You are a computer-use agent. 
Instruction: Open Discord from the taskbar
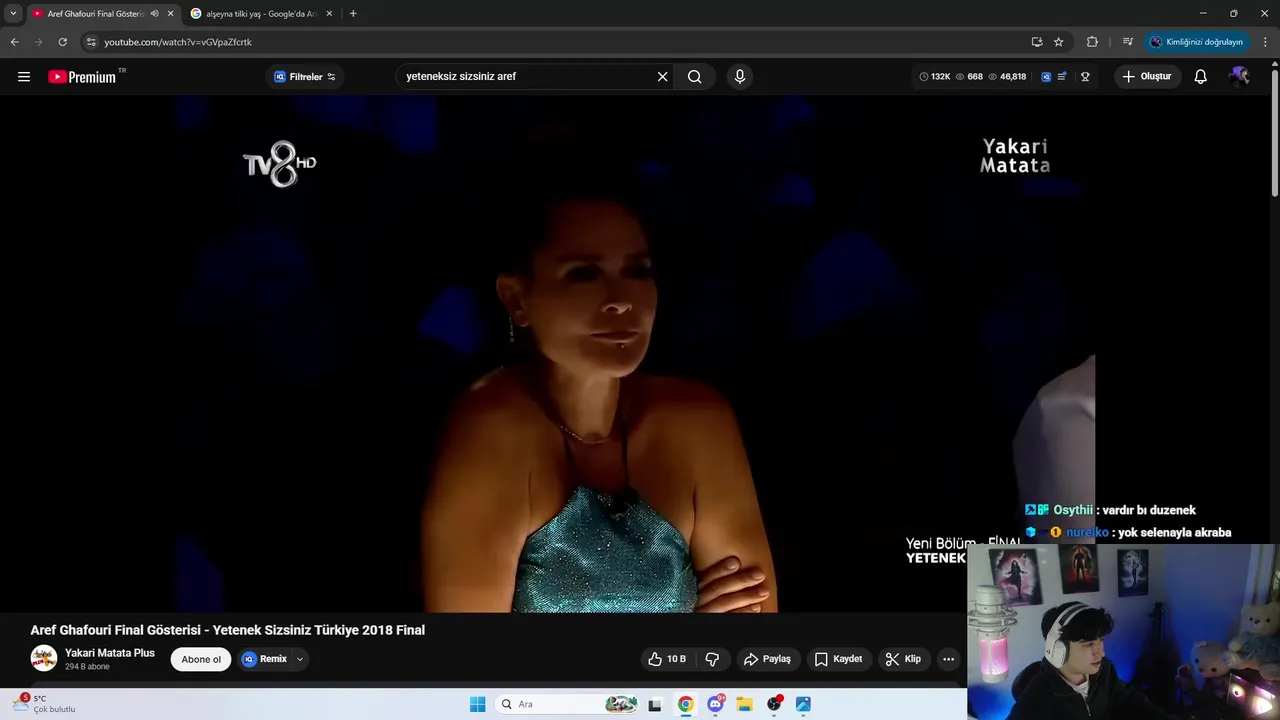pos(715,704)
